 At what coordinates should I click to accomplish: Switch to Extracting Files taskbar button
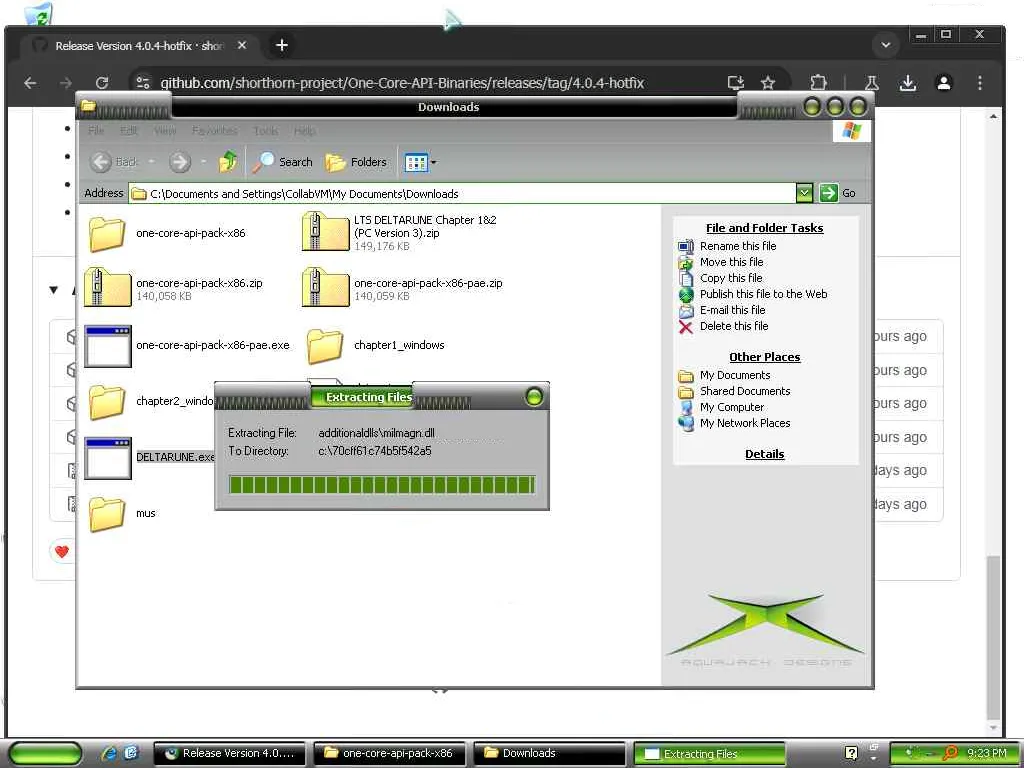tap(709, 754)
